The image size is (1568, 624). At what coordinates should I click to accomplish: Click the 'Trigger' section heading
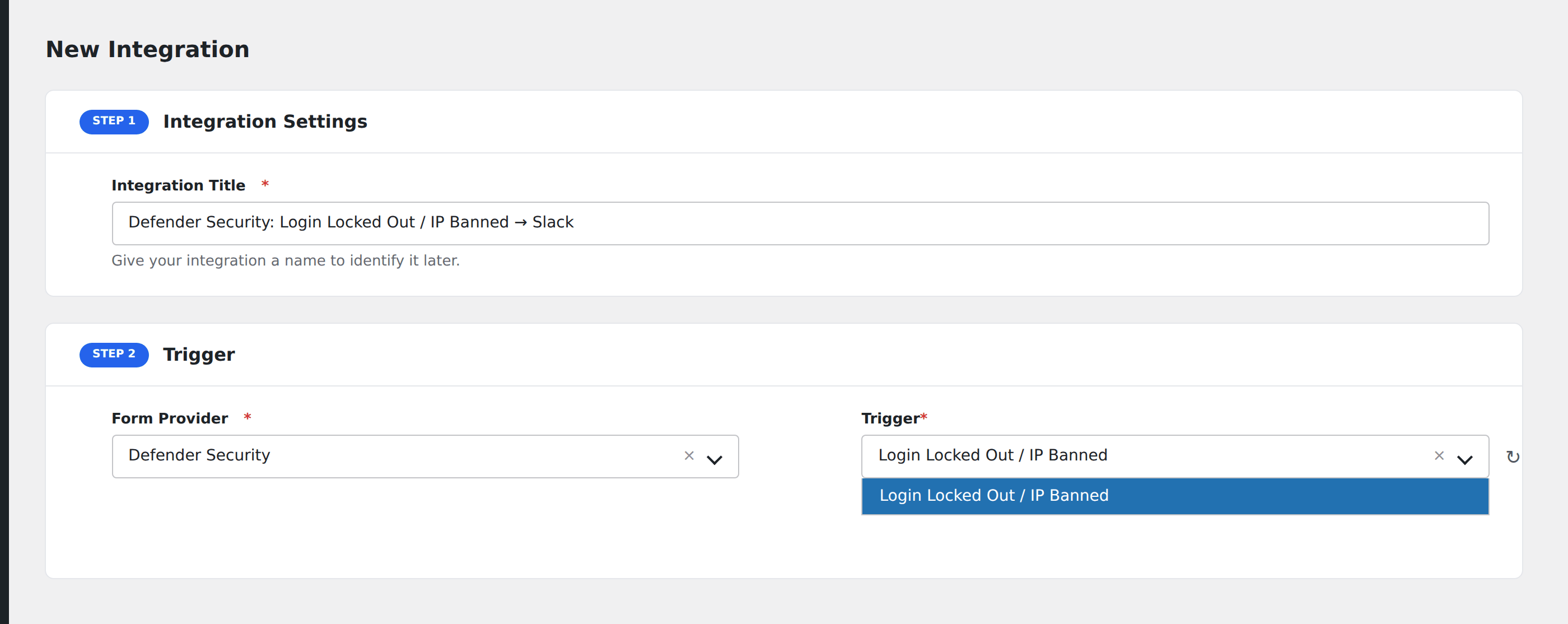tap(198, 355)
